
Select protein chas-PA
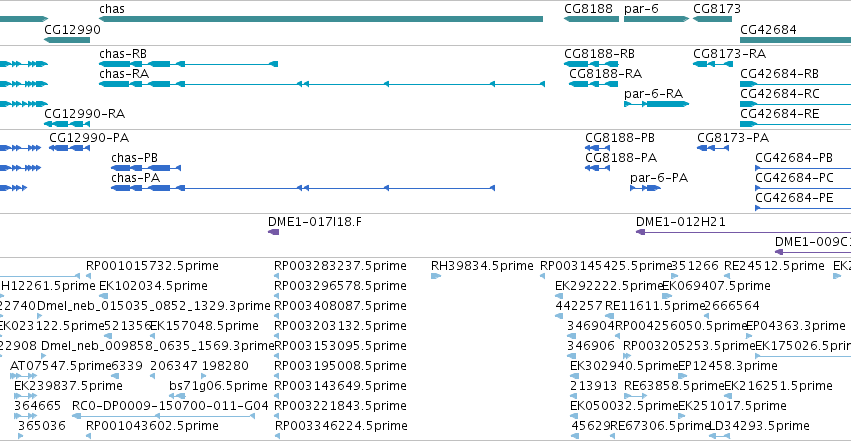pos(135,178)
